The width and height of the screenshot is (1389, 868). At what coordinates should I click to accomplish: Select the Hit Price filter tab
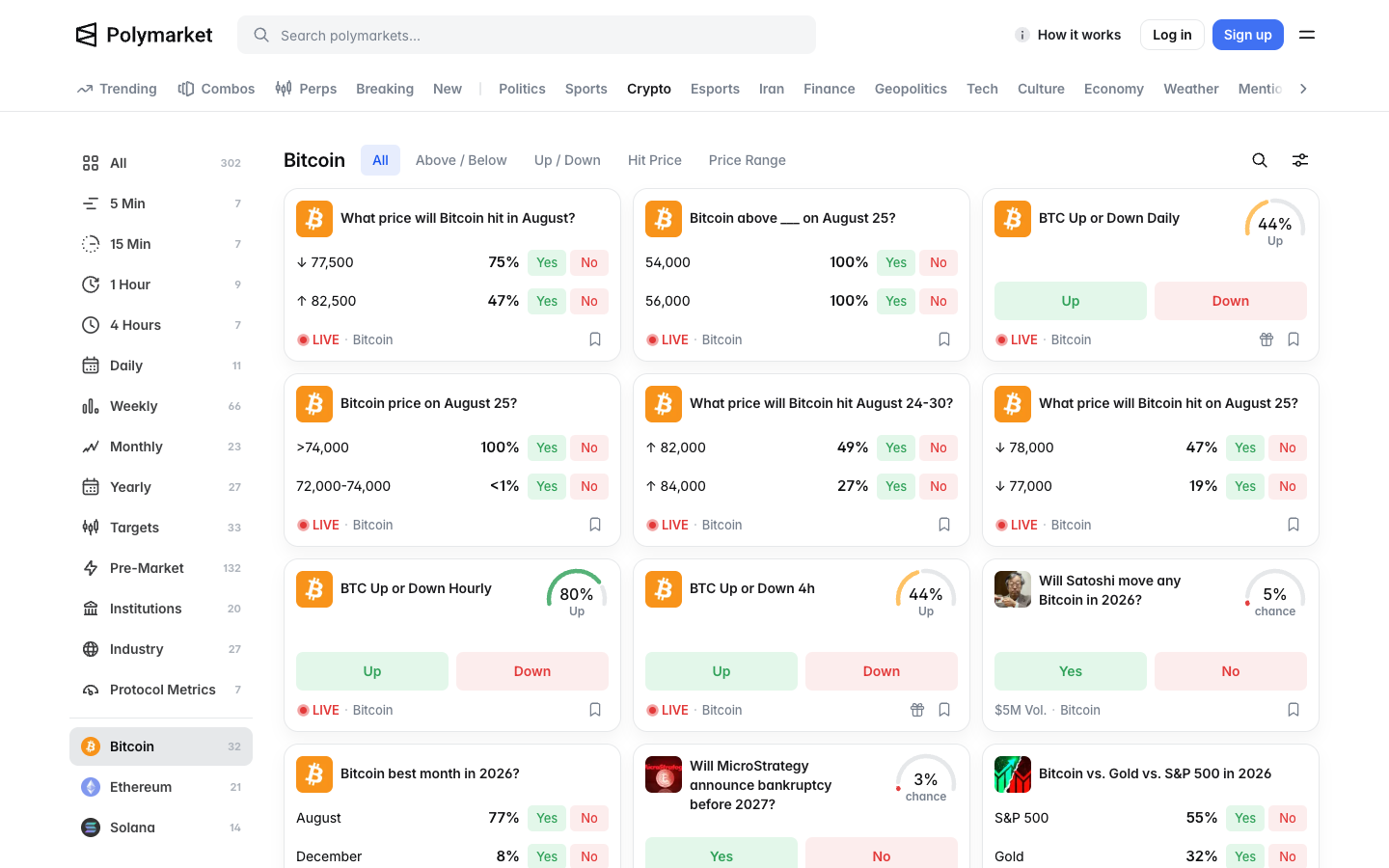point(655,160)
